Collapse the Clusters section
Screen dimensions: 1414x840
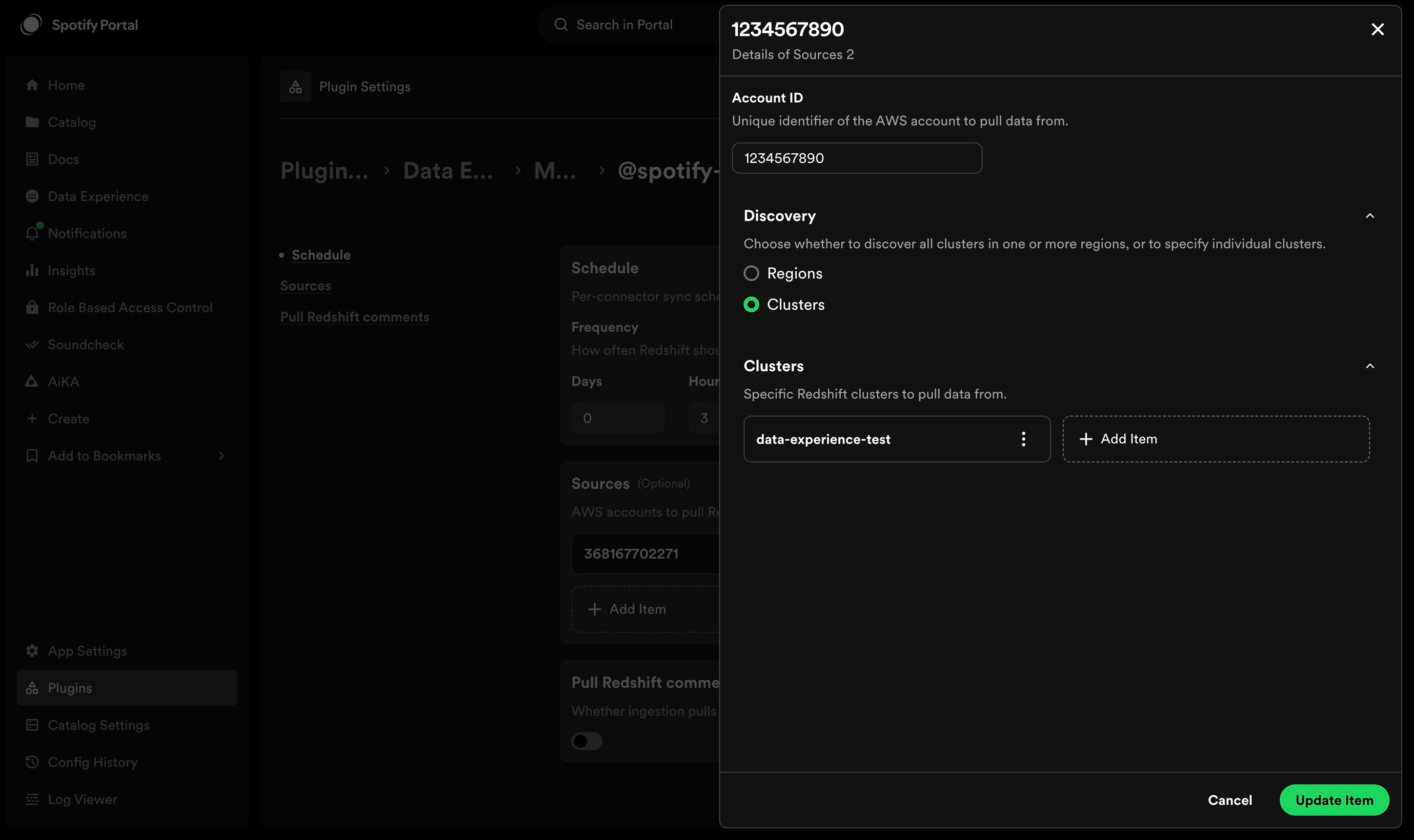[1370, 366]
